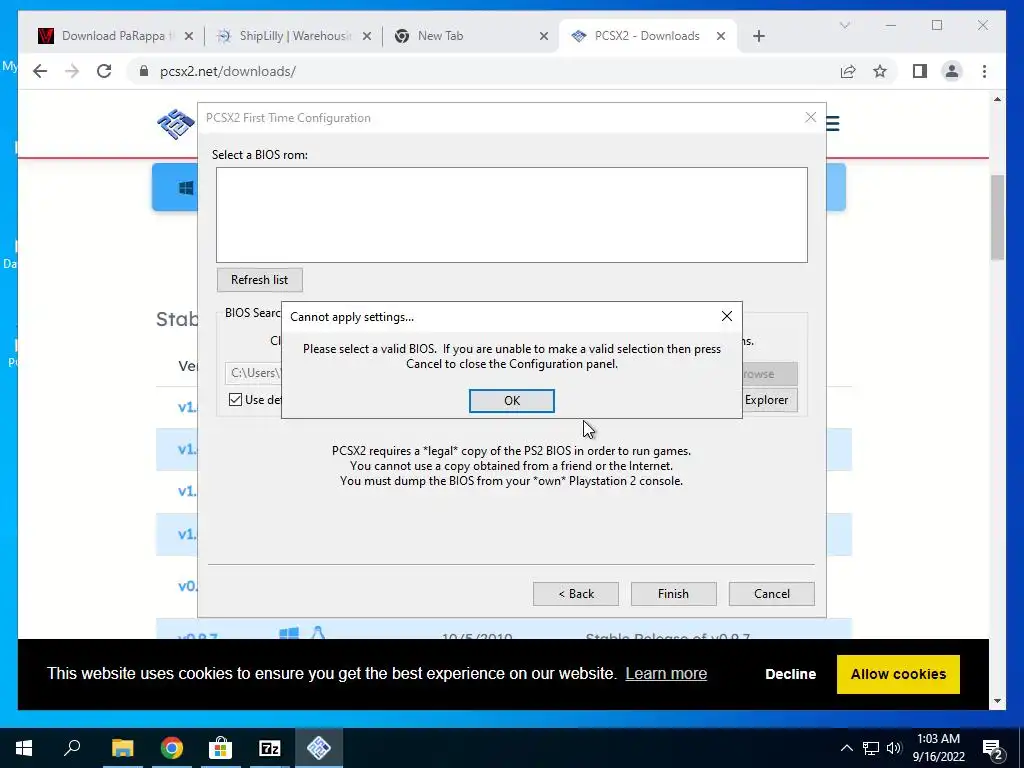Screen dimensions: 1024x768
Task: Toggle Chrome's side panel icon
Action: (920, 71)
